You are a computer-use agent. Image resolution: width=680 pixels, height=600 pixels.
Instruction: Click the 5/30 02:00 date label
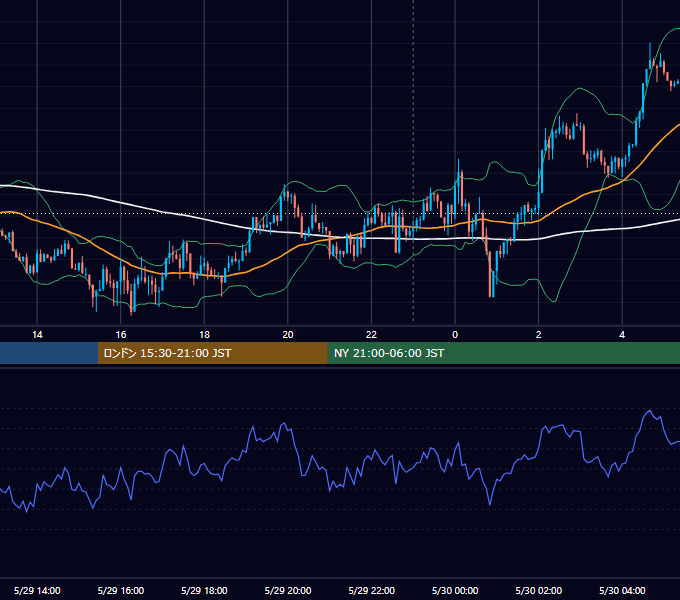[x=539, y=590]
